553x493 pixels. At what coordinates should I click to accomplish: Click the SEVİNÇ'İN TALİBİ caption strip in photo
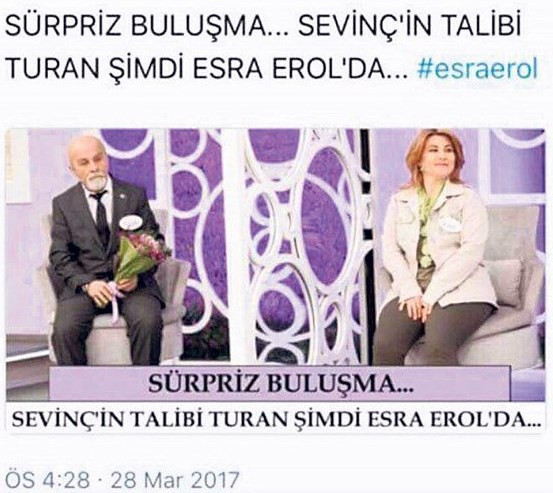point(276,419)
